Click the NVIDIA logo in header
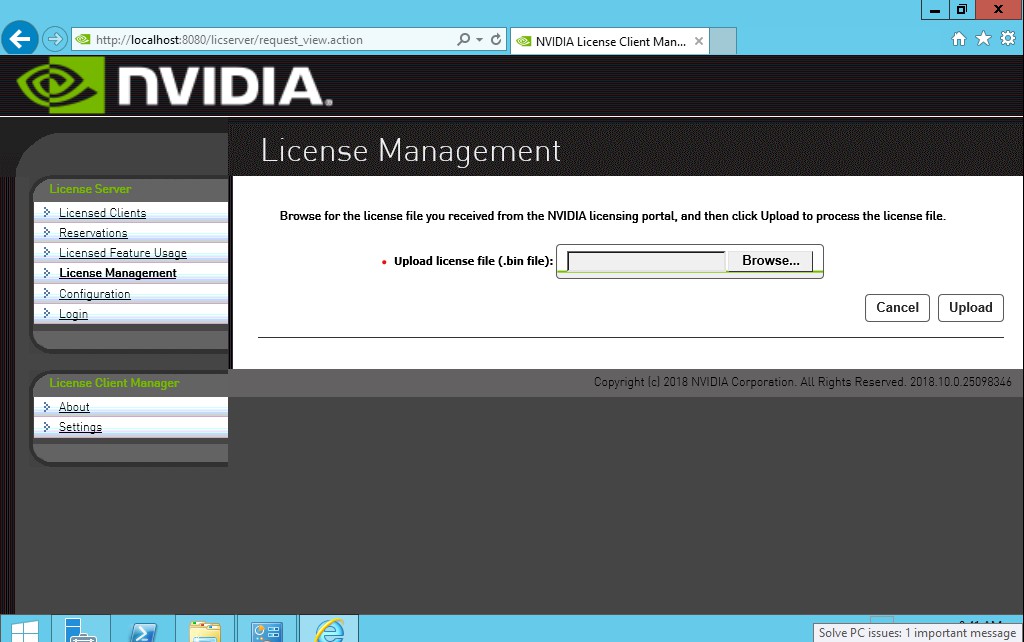Screen dimensions: 1024x642 (174, 85)
